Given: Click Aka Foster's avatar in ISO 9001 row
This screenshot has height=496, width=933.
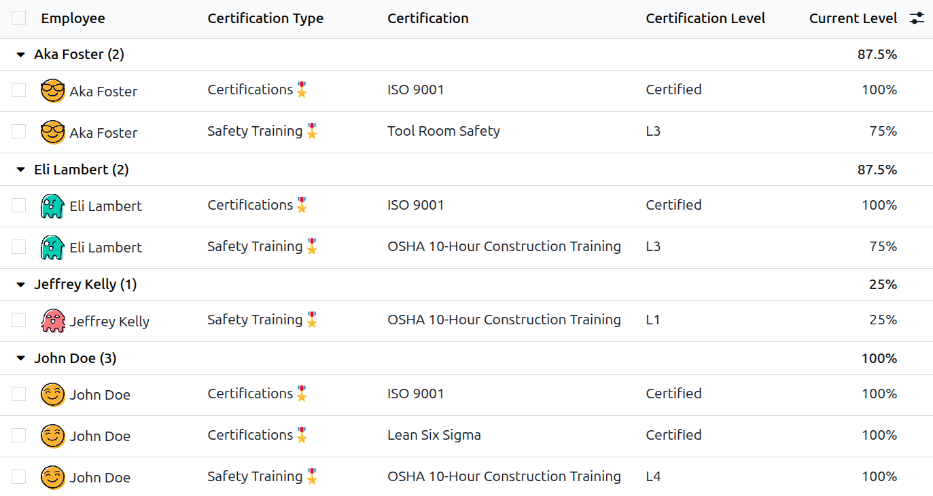Looking at the screenshot, I should 52,91.
